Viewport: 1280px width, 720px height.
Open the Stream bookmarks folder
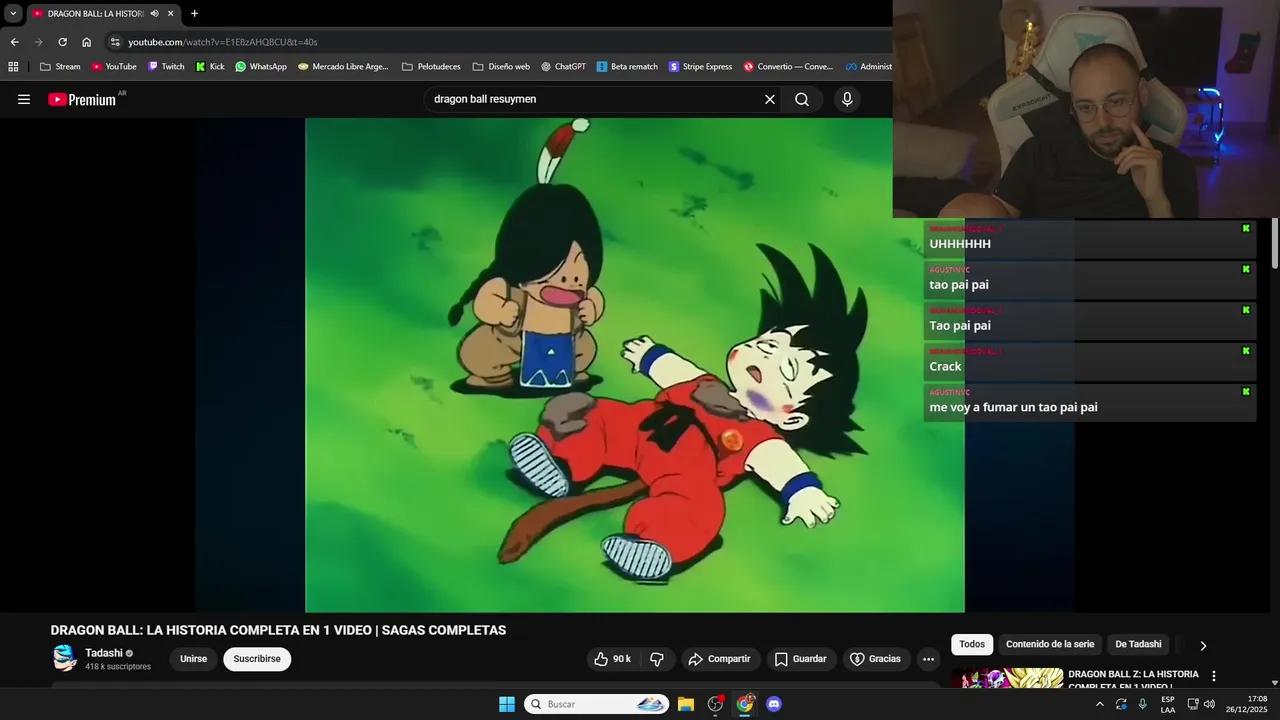click(60, 67)
